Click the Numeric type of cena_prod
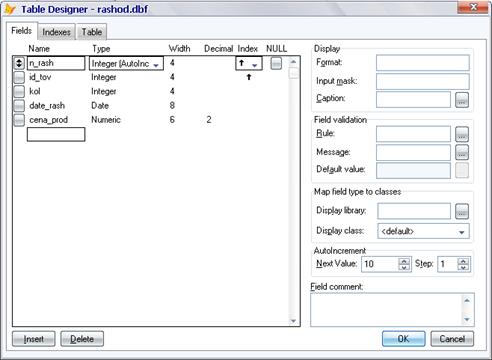 coord(106,120)
